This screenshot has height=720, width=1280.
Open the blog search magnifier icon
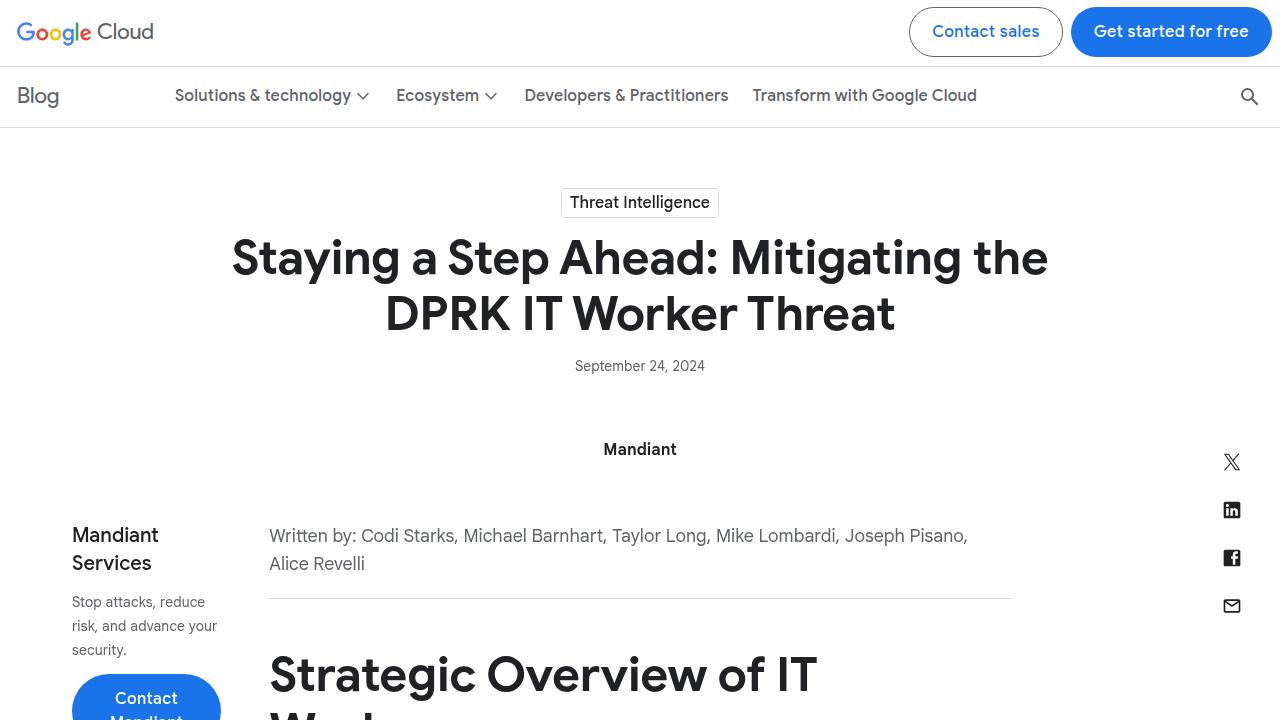(x=1249, y=96)
